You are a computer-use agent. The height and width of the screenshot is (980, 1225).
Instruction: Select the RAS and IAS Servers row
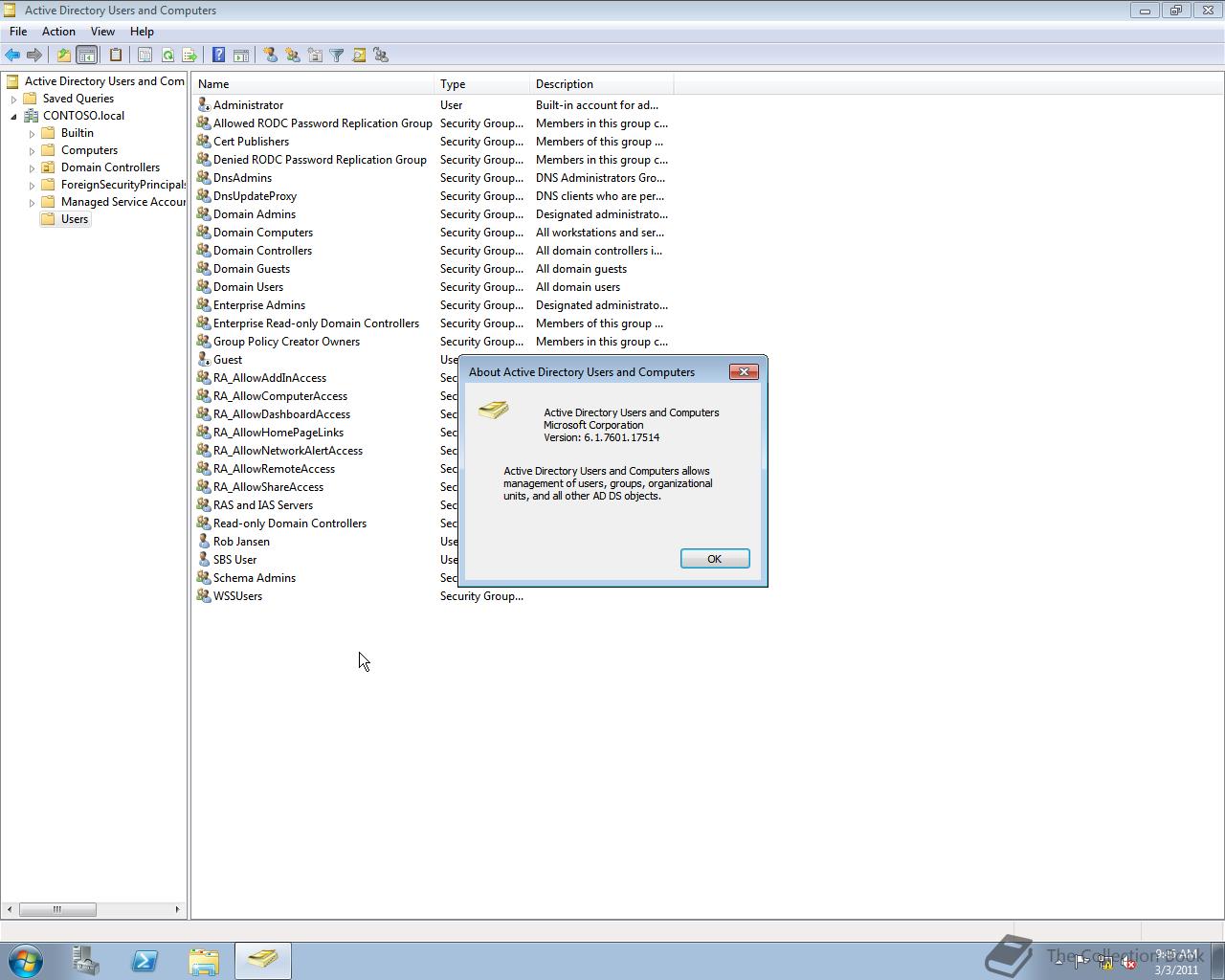(325, 505)
